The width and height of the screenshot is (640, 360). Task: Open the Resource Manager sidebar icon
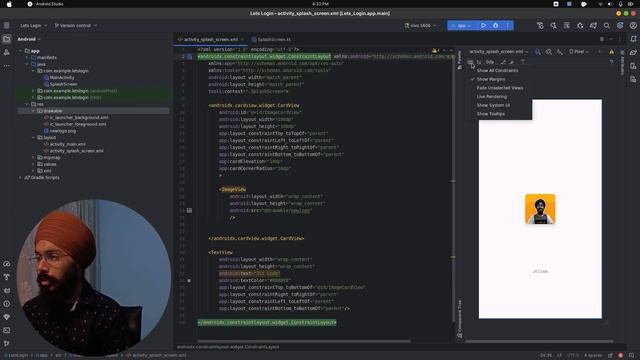(x=7, y=52)
